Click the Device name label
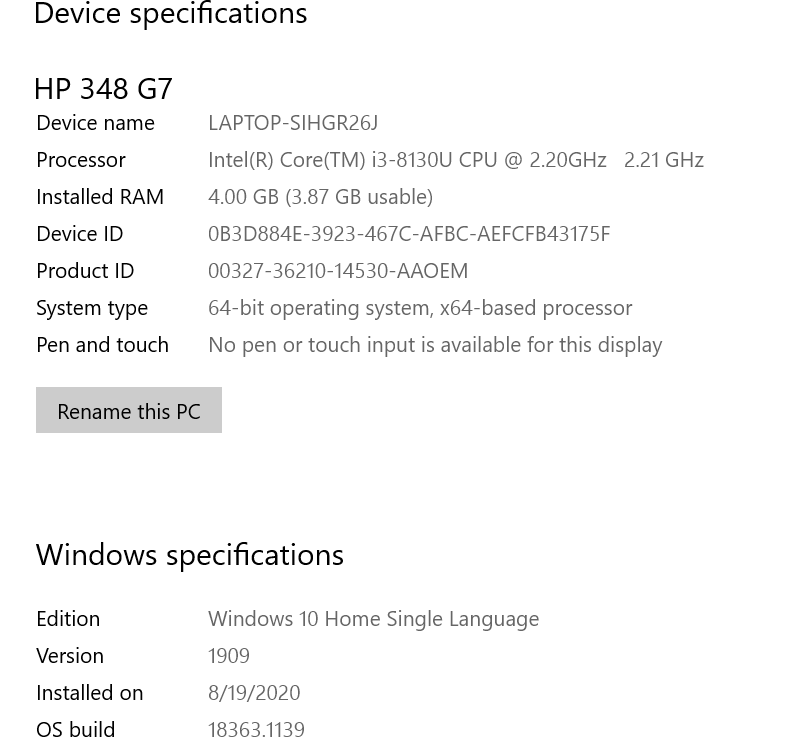 [95, 123]
